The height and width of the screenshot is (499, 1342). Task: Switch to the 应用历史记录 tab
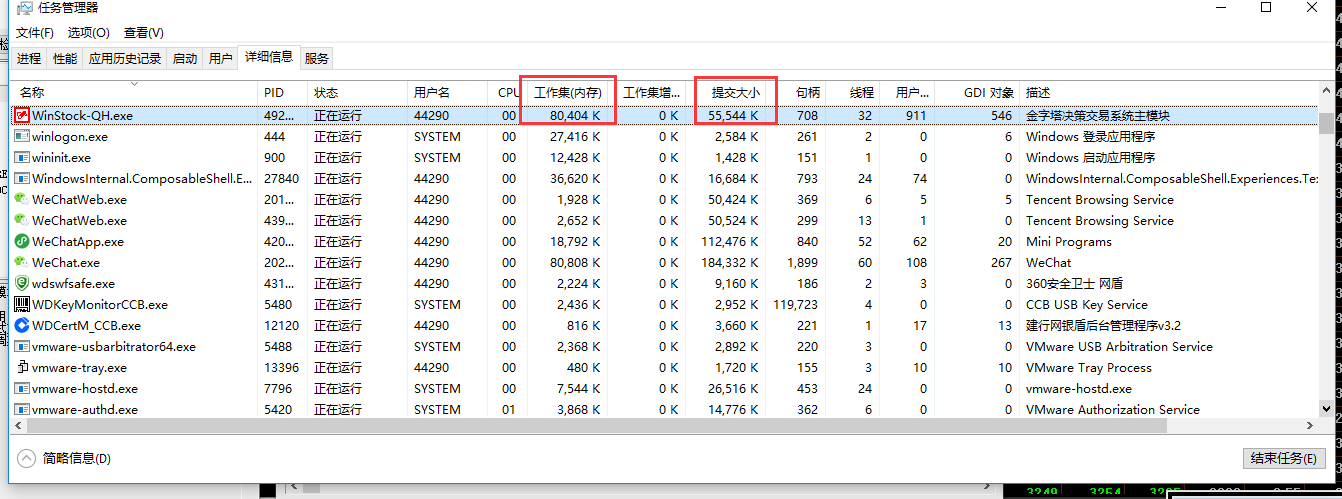tap(125, 59)
